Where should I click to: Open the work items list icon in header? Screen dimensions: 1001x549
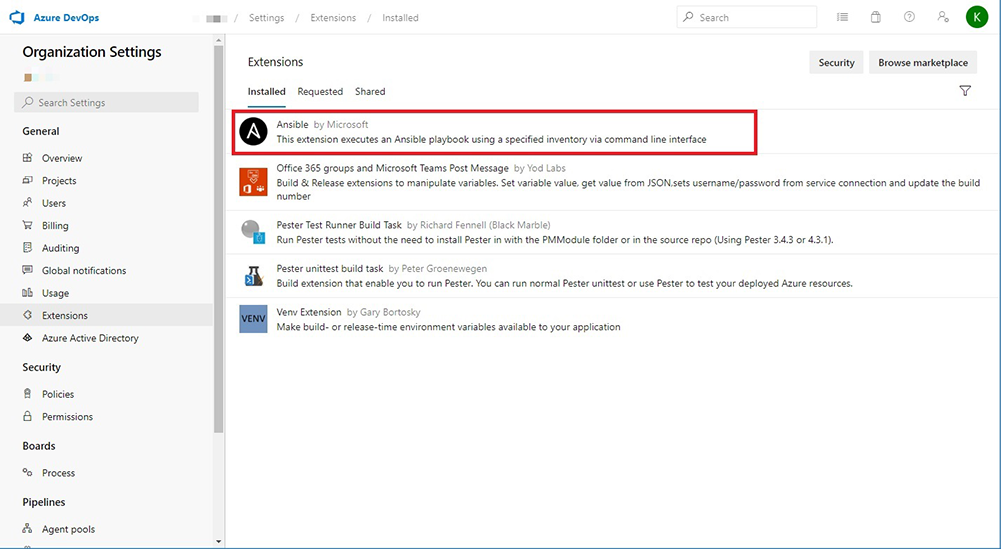(x=843, y=17)
